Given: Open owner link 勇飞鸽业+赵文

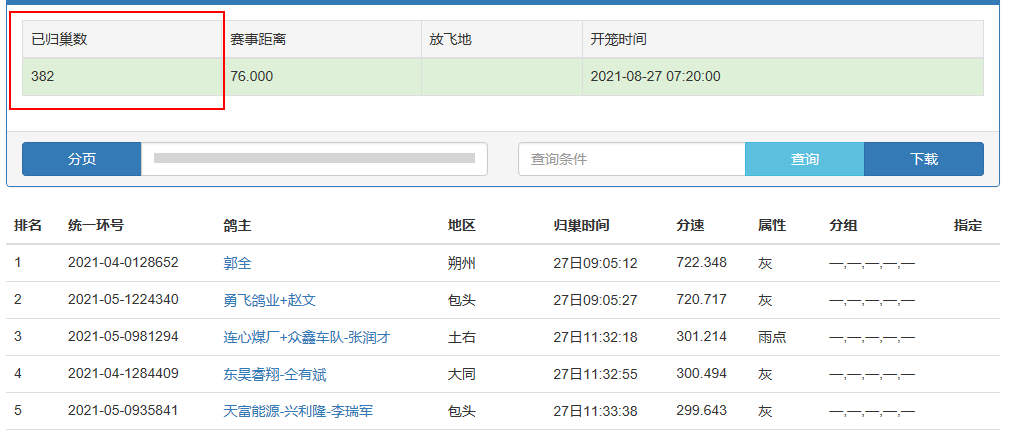Looking at the screenshot, I should coord(269,300).
